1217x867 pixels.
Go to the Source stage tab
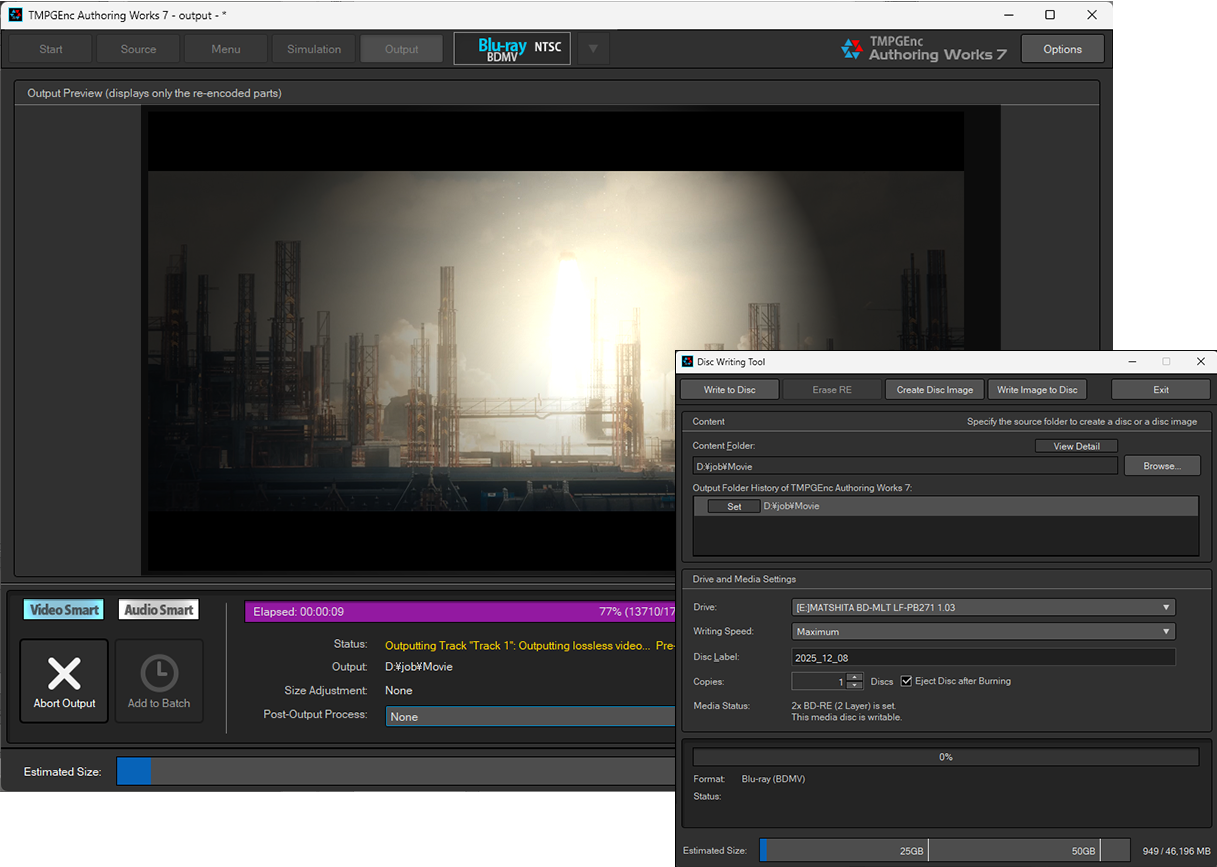tap(138, 49)
